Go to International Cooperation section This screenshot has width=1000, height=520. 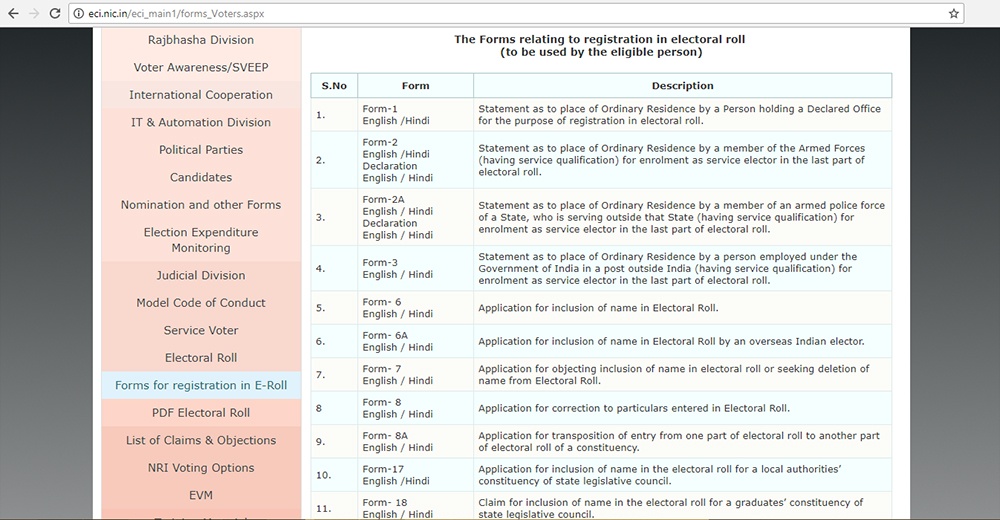tap(201, 95)
